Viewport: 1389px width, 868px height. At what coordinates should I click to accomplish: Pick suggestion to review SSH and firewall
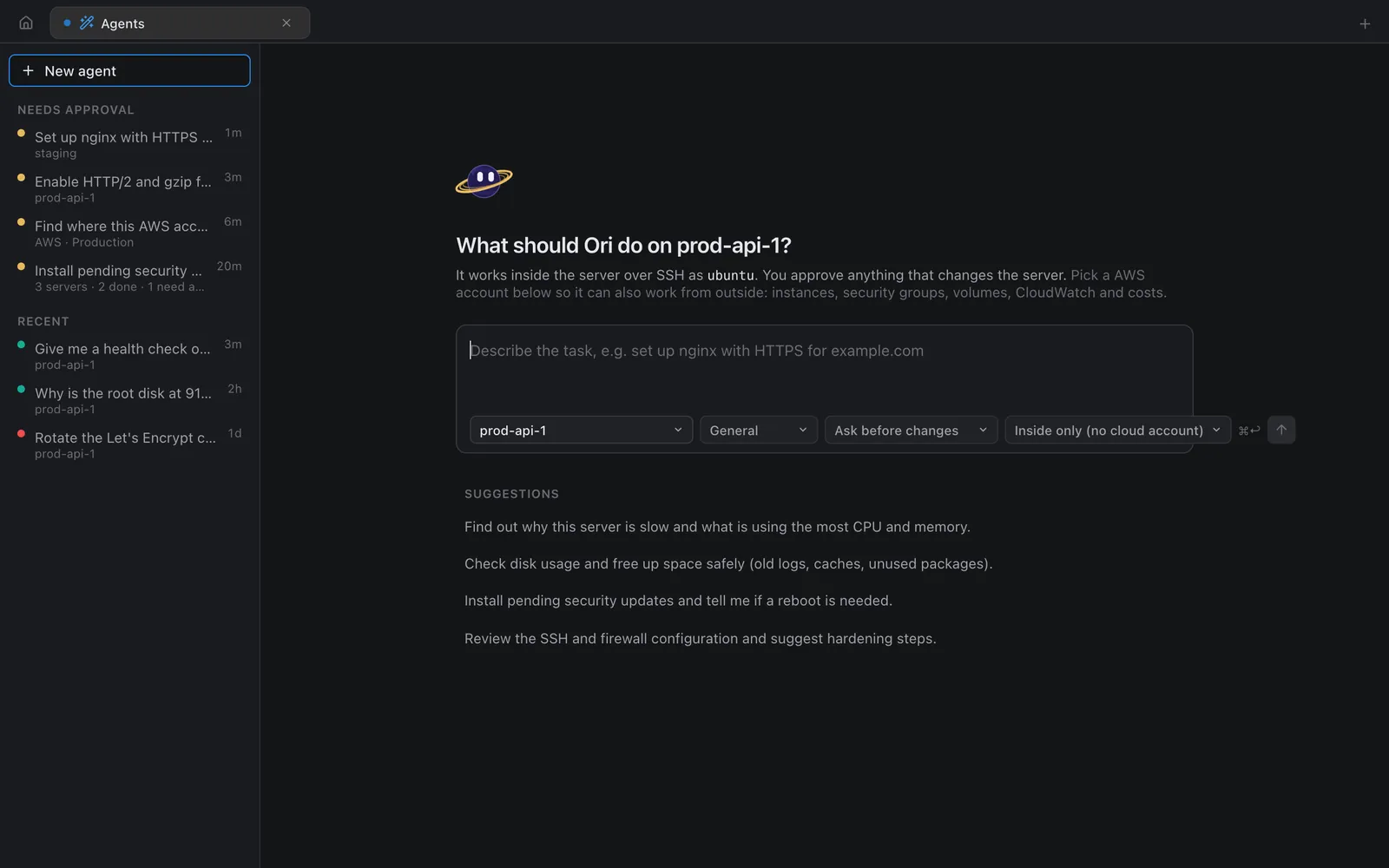pos(700,638)
